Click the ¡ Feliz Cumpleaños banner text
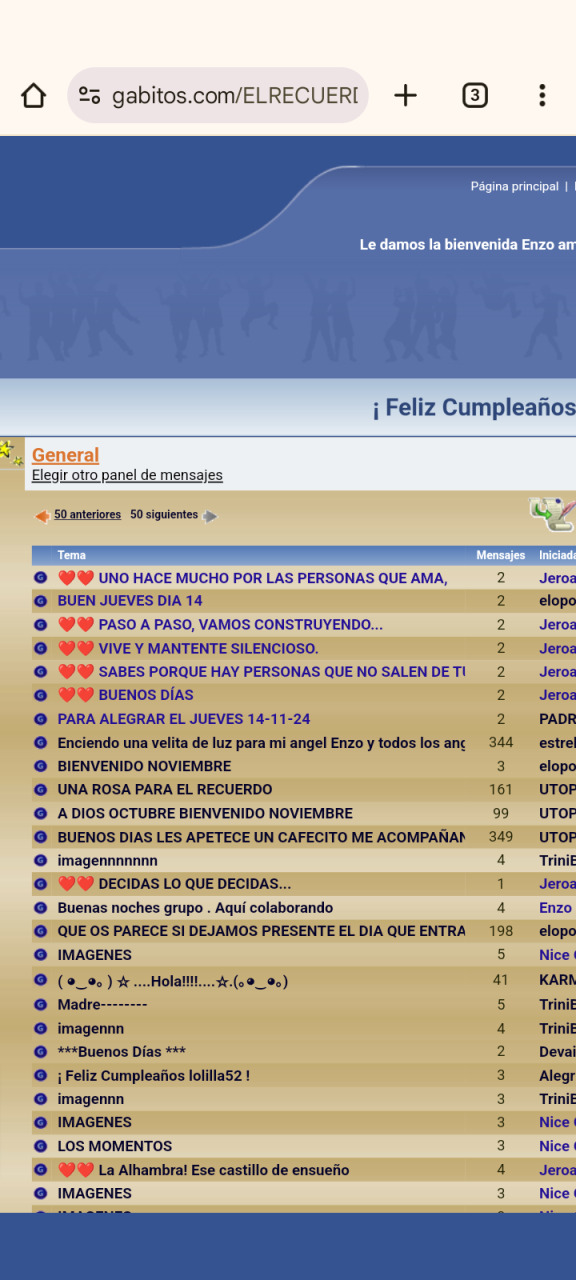 [474, 408]
